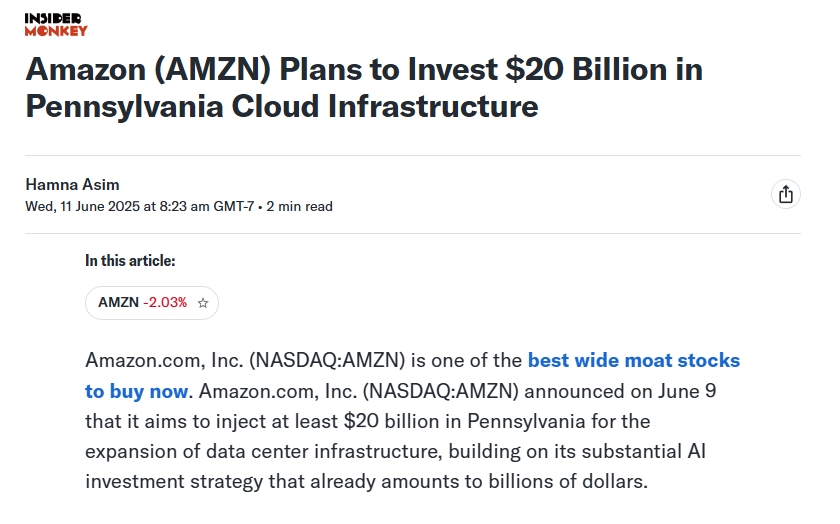Click the 'In this article:' label
The width and height of the screenshot is (840, 524).
[x=130, y=261]
